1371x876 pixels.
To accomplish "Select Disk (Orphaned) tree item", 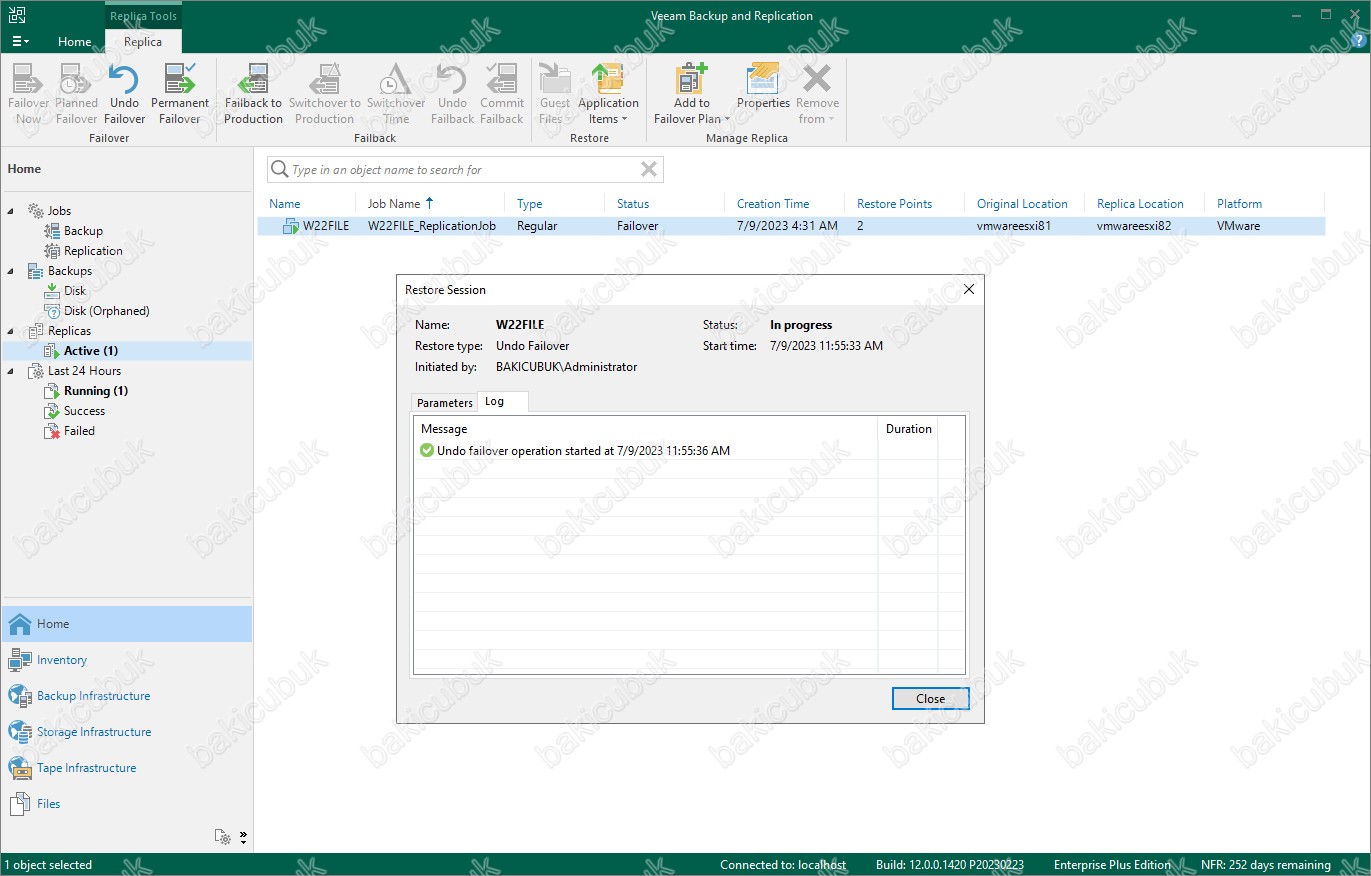I will (x=106, y=311).
